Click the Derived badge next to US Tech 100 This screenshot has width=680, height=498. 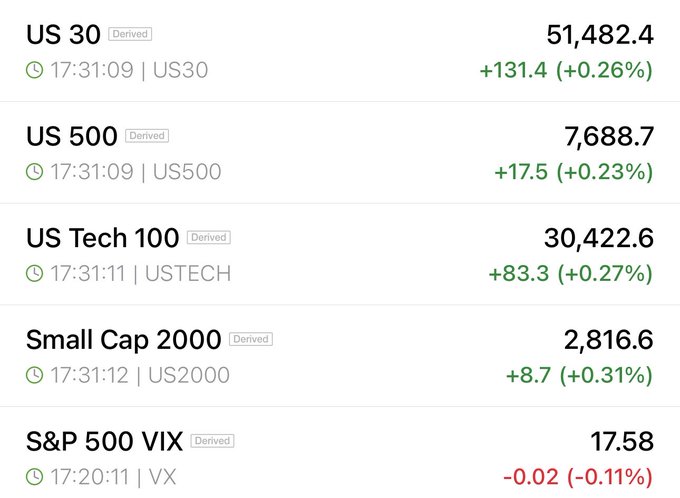tap(209, 237)
